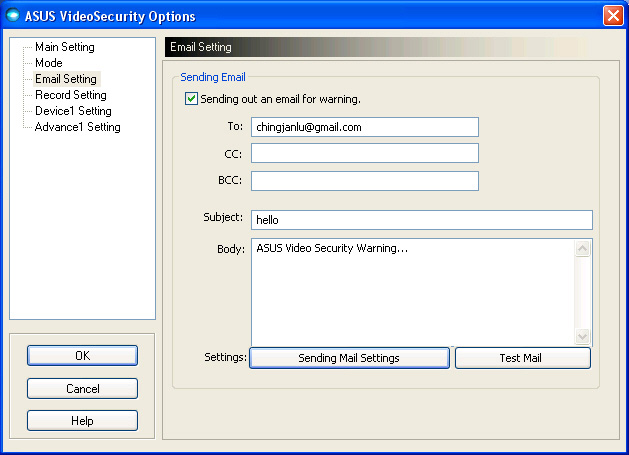Focus the CC input field
629x455 pixels.
coord(365,153)
